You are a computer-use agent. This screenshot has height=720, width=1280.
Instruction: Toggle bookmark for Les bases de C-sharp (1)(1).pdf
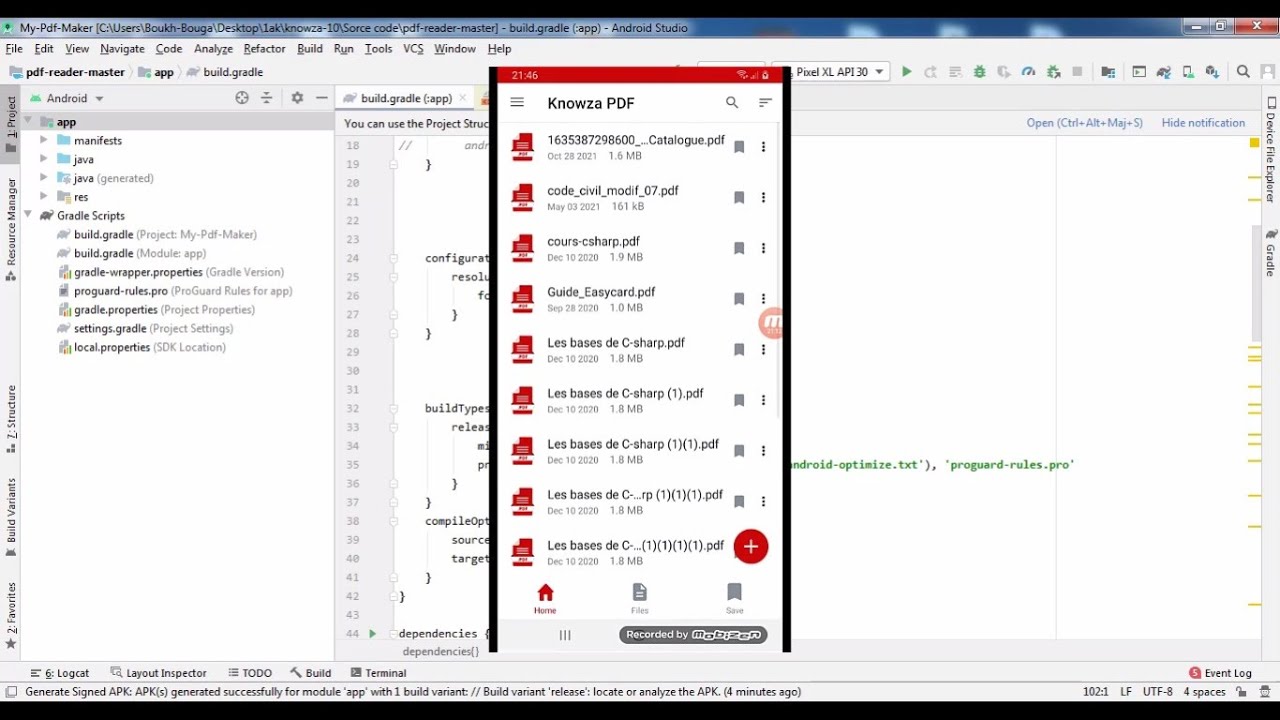pos(739,451)
